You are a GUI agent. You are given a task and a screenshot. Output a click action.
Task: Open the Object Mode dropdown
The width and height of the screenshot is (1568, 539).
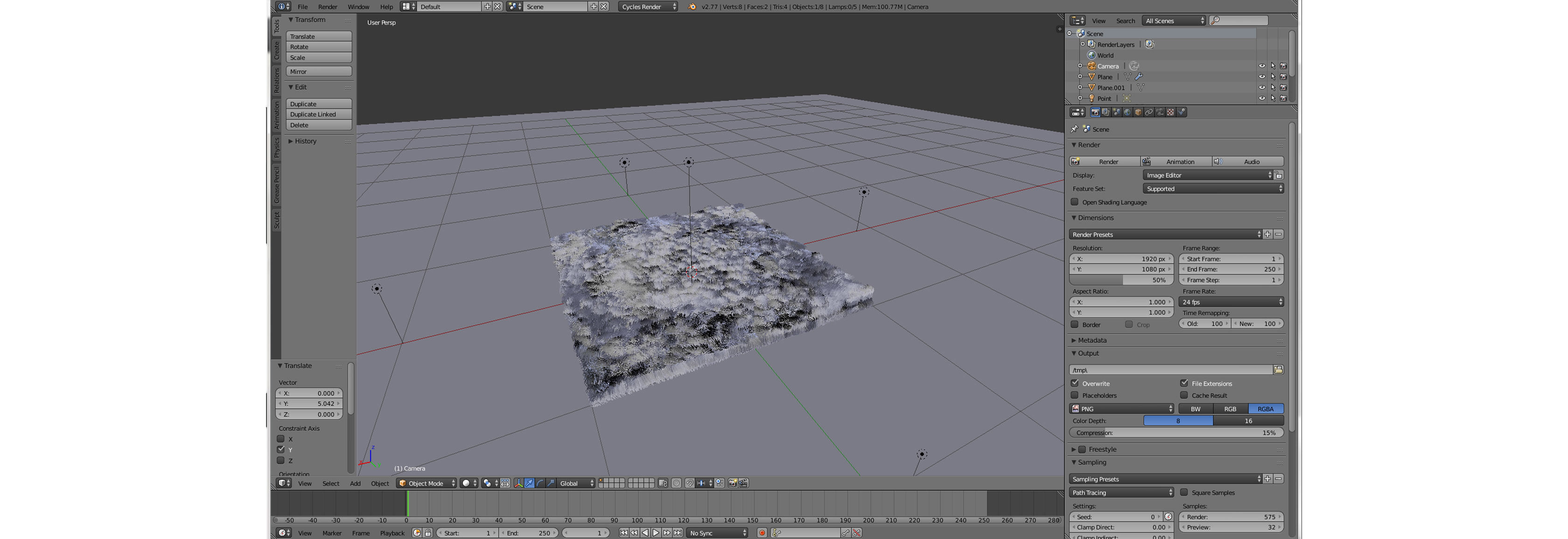click(x=426, y=483)
